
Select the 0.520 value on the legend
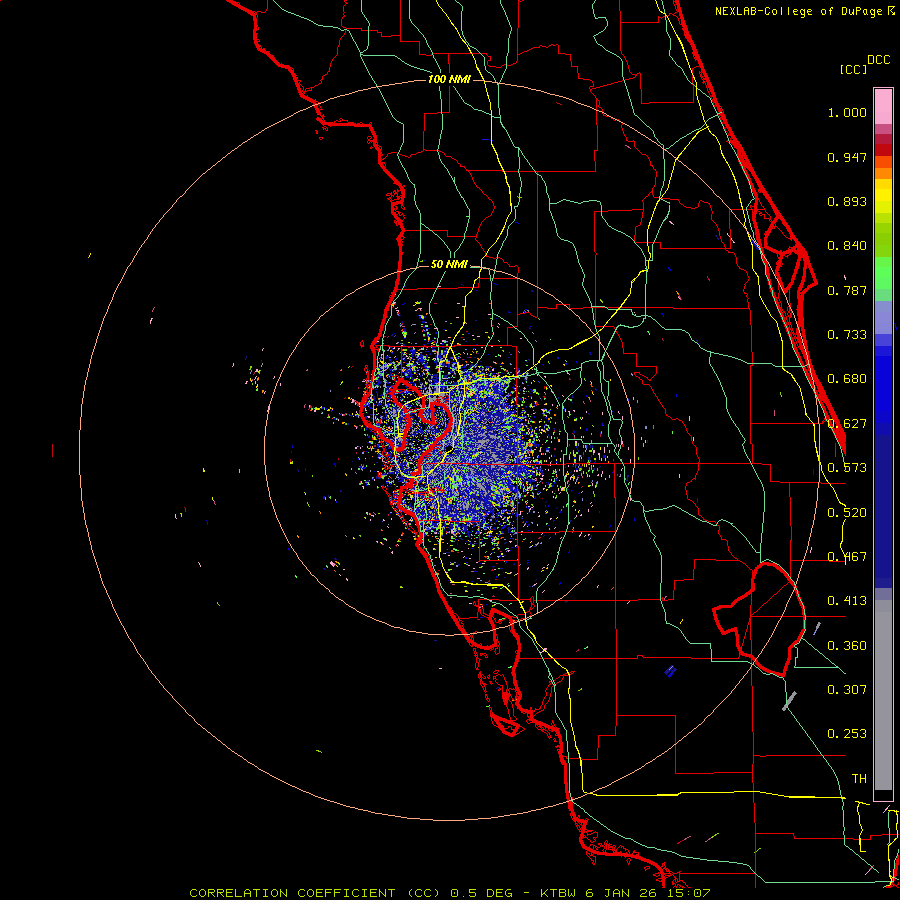tap(847, 513)
